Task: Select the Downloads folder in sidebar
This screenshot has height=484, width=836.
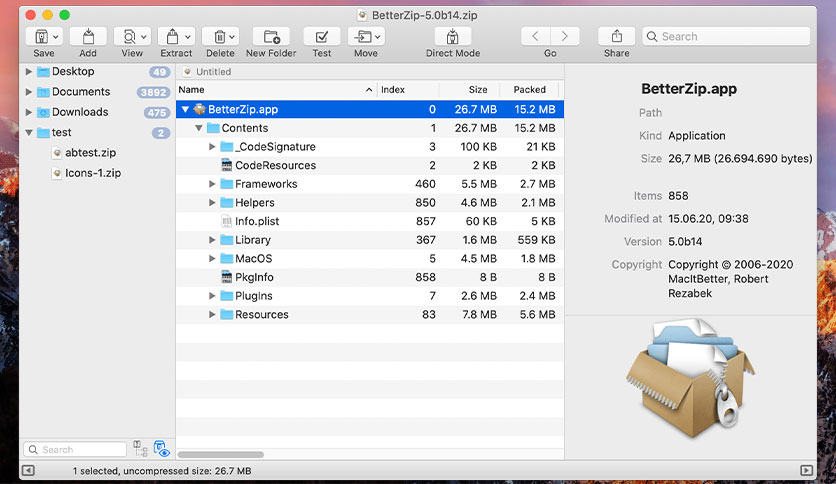Action: [80, 112]
